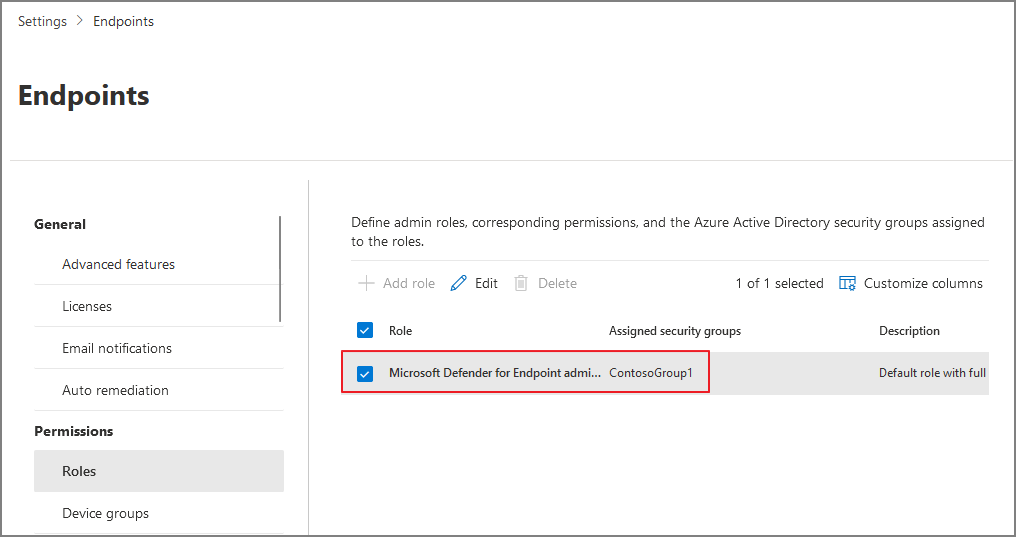
Task: Click Customize columns text button
Action: pos(923,283)
